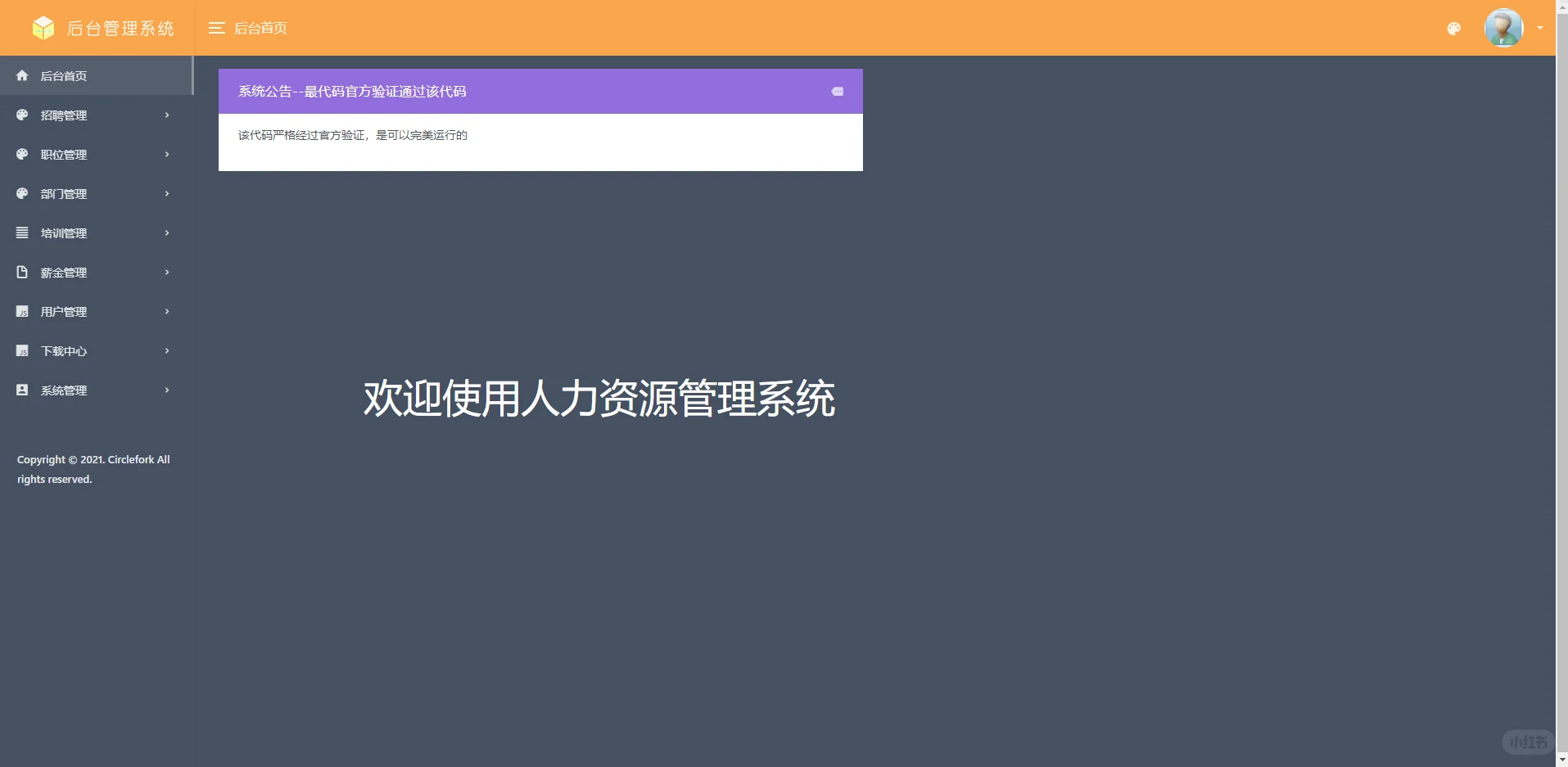Click the home icon beside 后台首页

click(21, 75)
